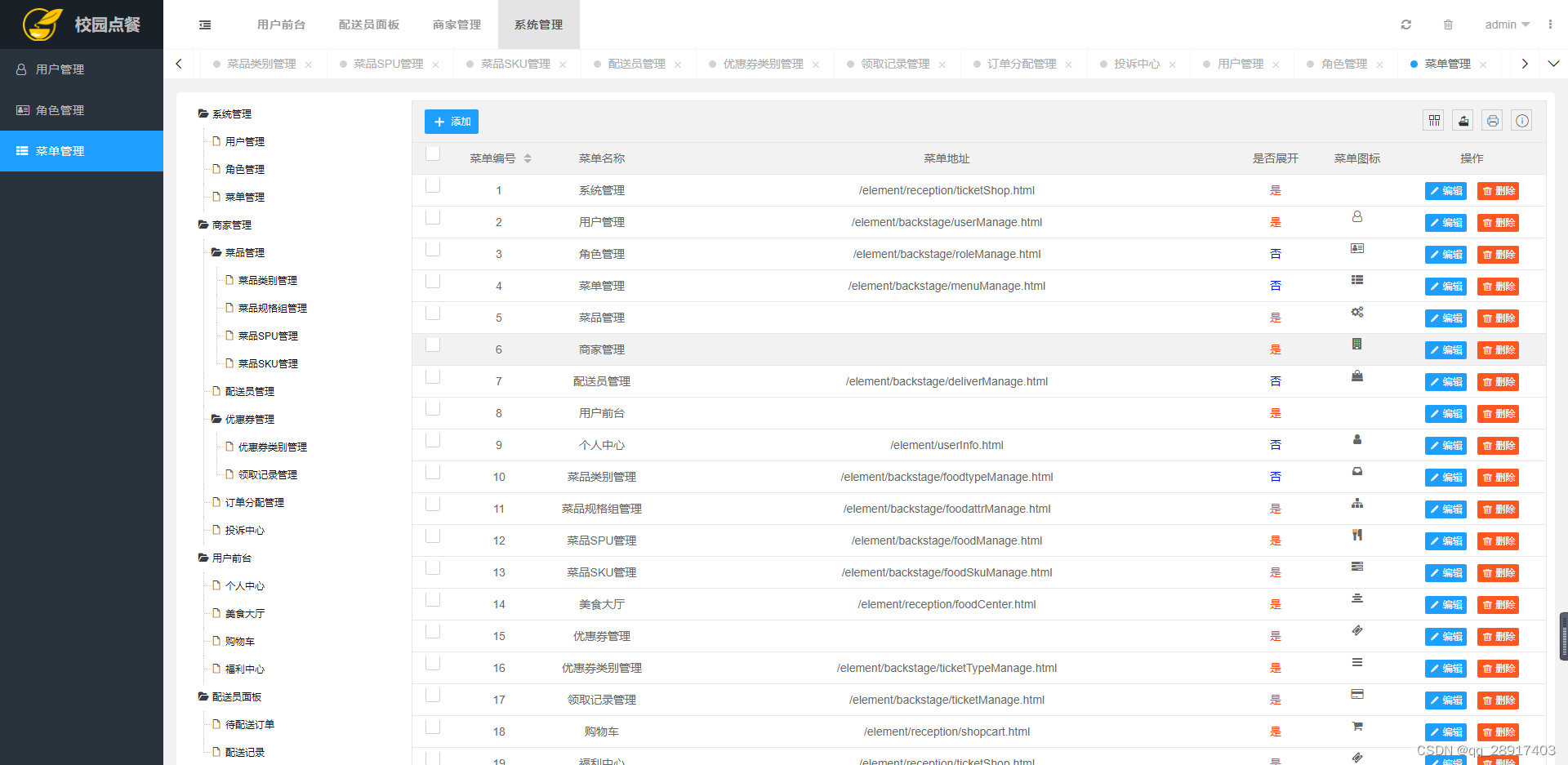Click the export table icon
Viewport: 1568px width, 765px height.
click(1463, 121)
